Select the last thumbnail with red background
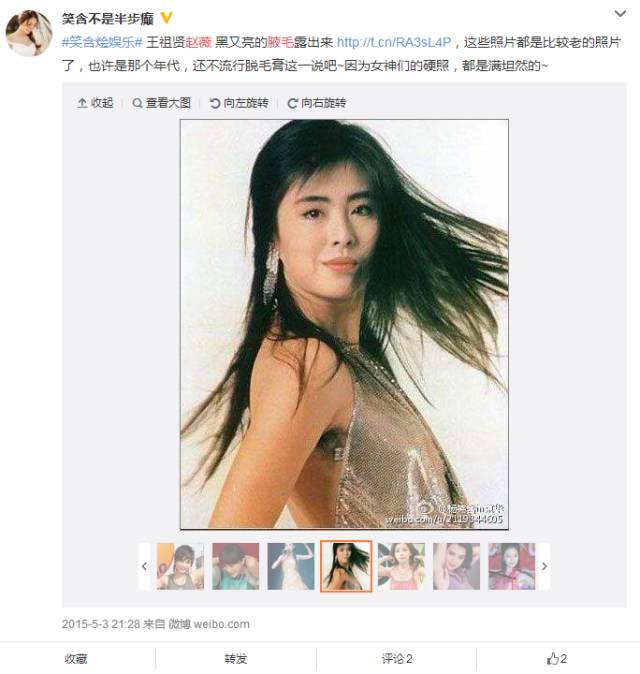640x674 pixels. click(x=511, y=566)
